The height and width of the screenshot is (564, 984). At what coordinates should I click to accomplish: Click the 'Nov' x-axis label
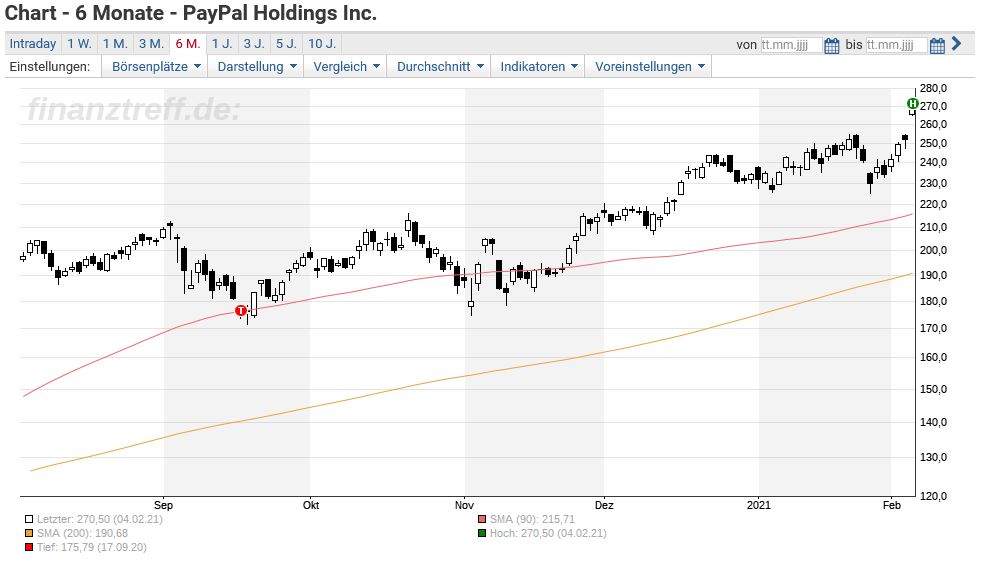pos(464,505)
